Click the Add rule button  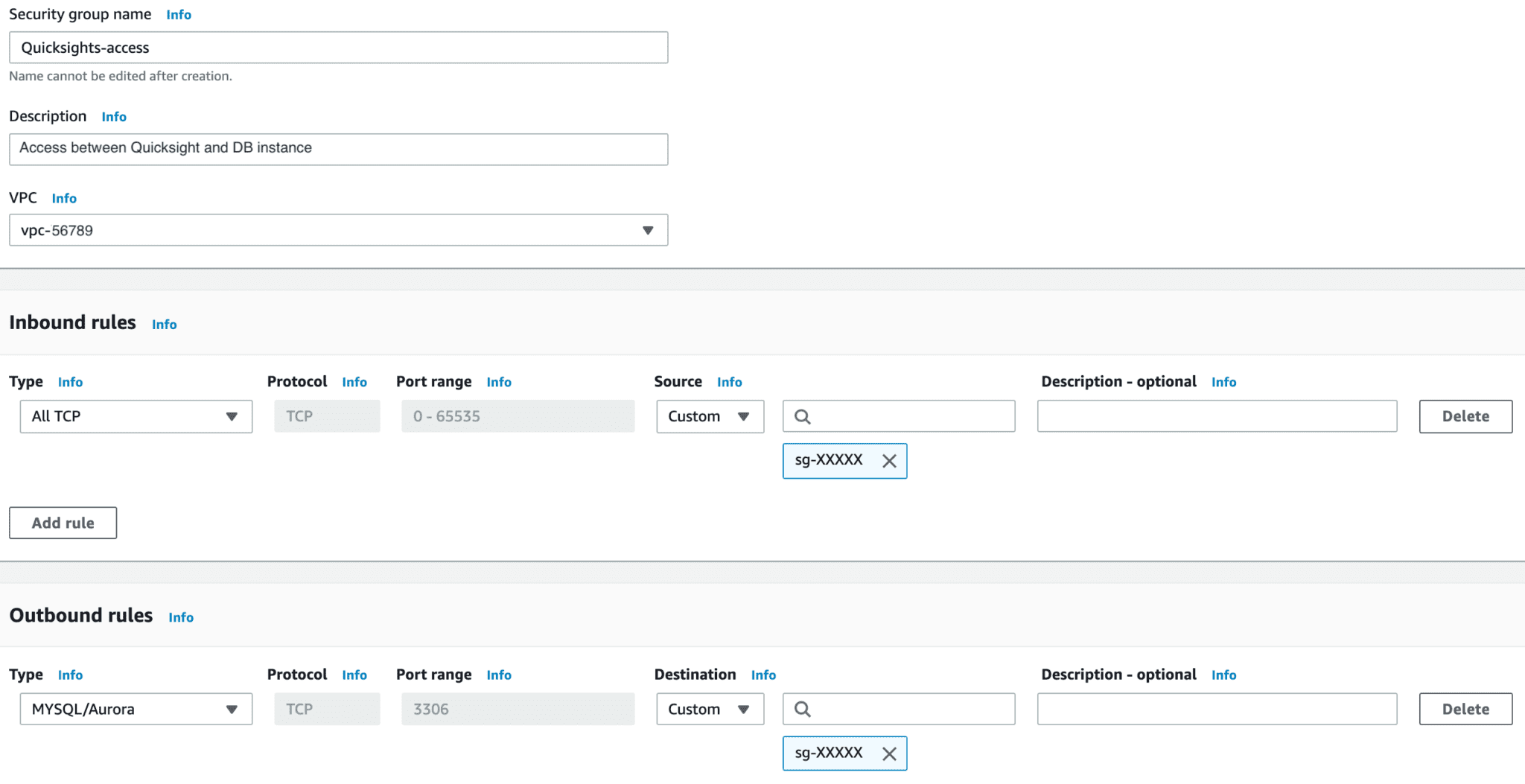[x=63, y=523]
